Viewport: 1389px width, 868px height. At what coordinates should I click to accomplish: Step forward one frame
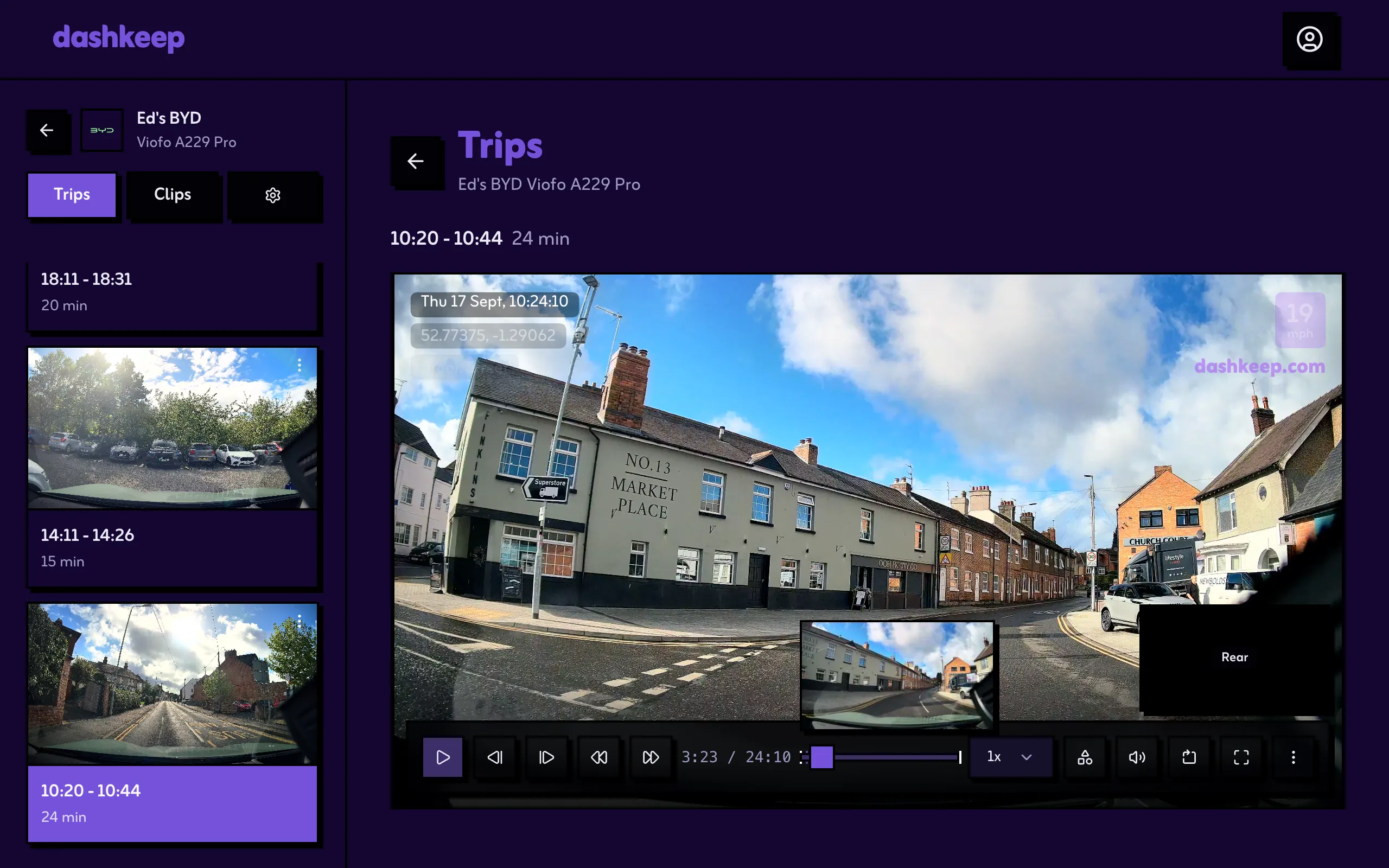point(546,757)
